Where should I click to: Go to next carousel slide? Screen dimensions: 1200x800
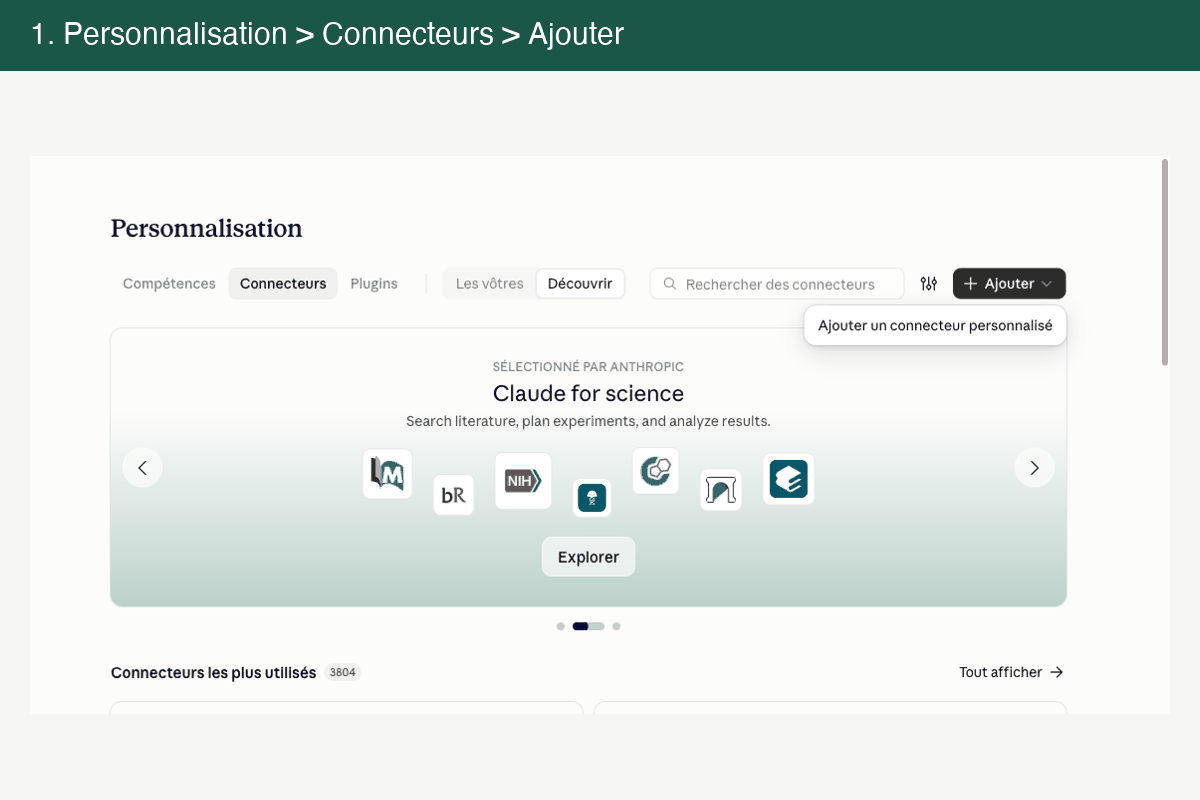pyautogui.click(x=1035, y=467)
